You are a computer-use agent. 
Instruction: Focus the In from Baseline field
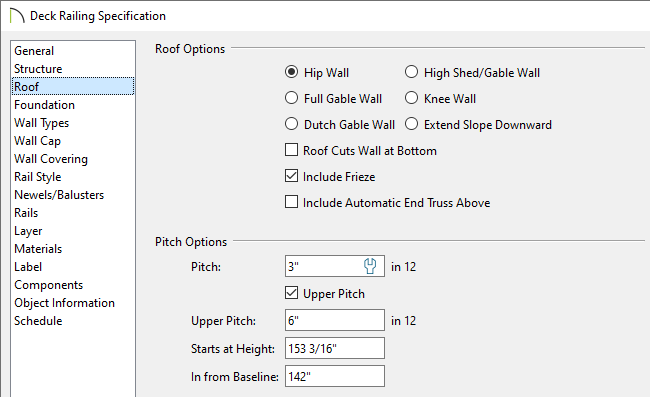tap(335, 376)
